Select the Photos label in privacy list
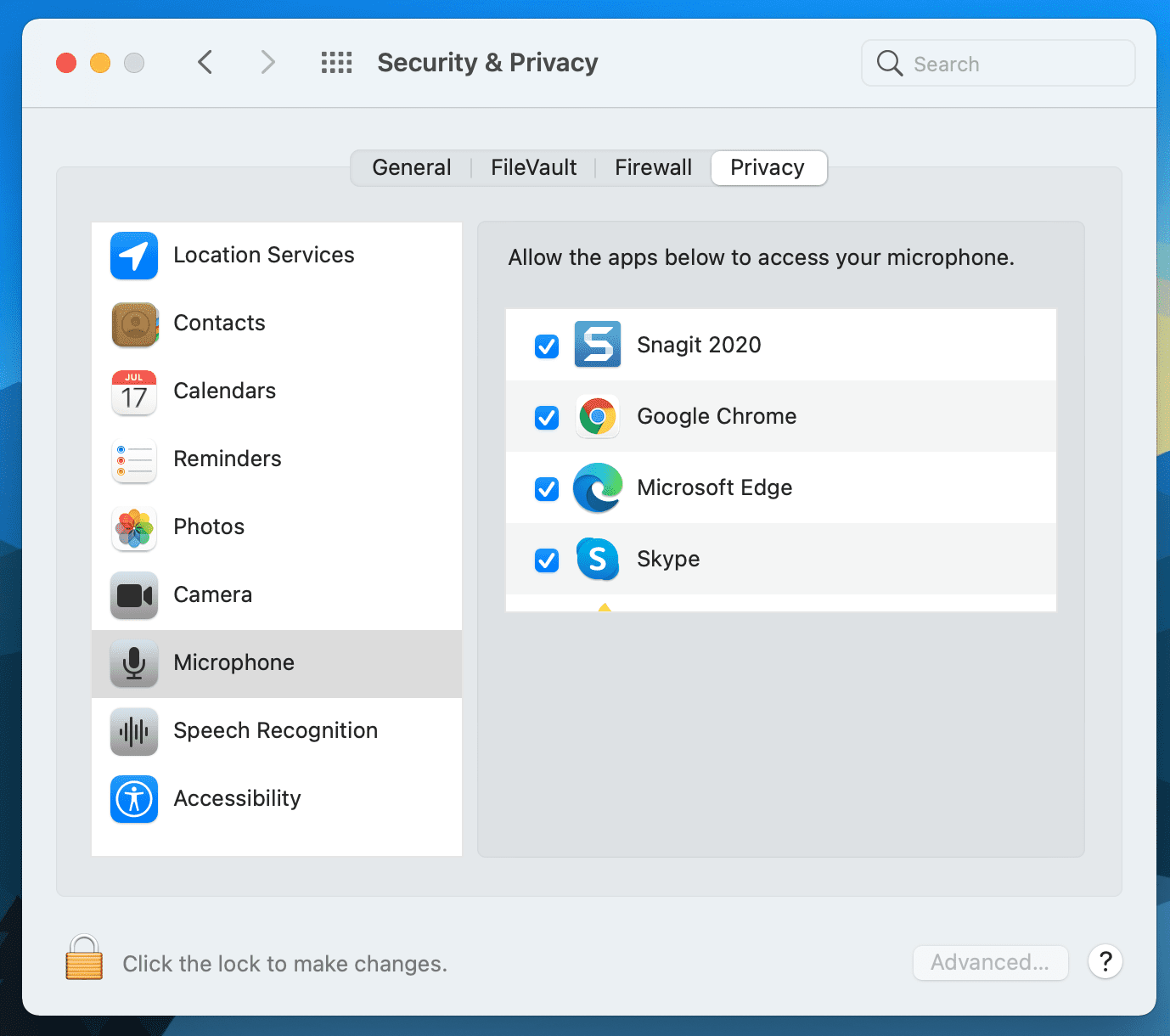The image size is (1170, 1036). (x=209, y=526)
